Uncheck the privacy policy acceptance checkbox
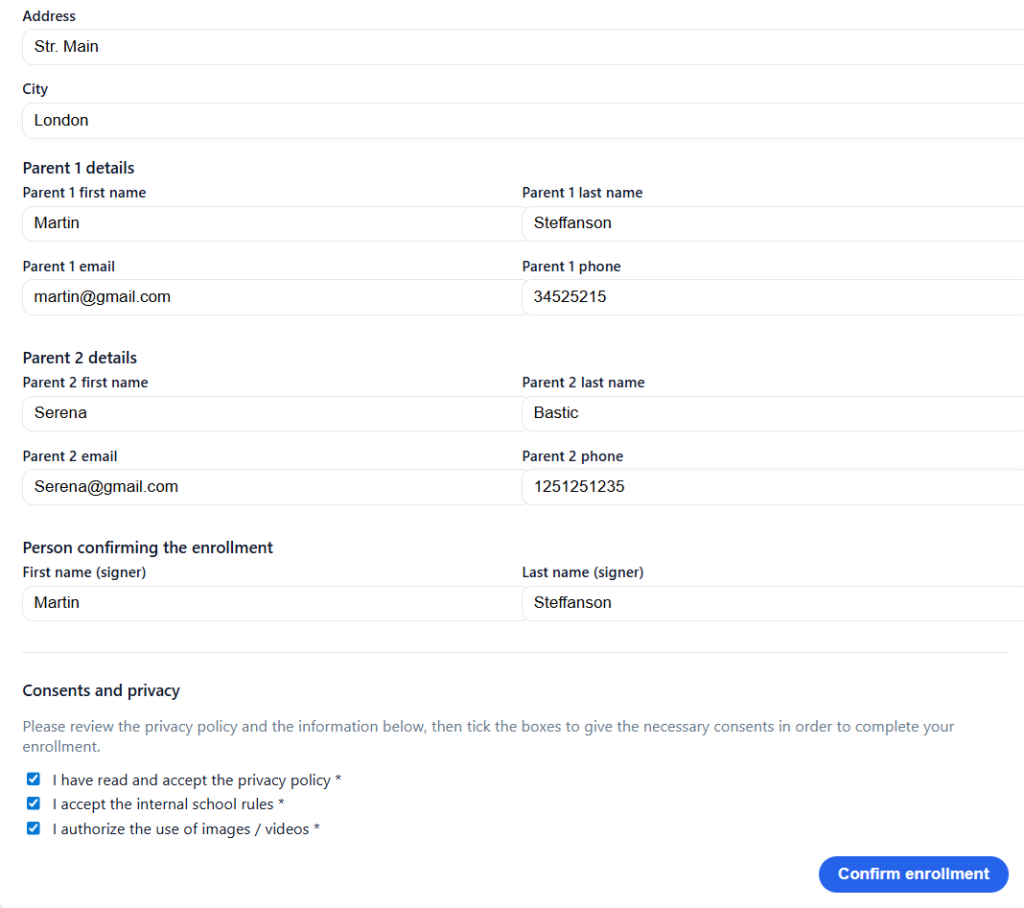The image size is (1024, 908). [33, 778]
